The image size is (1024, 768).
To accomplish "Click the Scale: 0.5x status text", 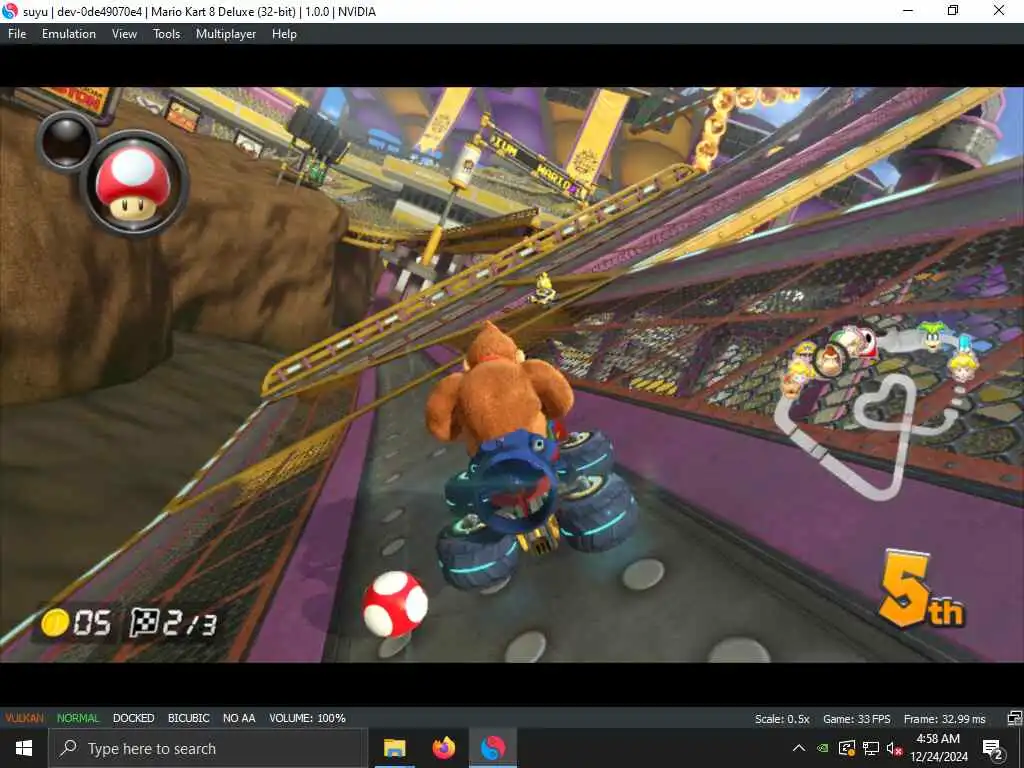I will pos(782,719).
